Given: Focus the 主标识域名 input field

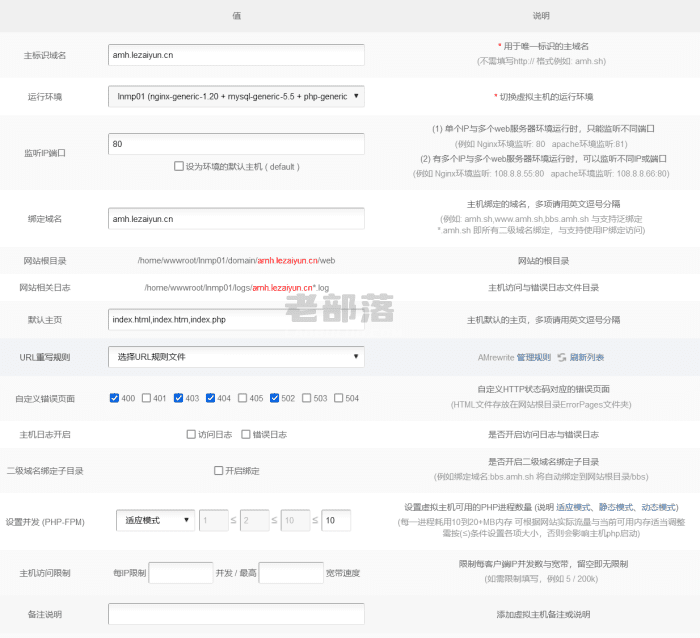Looking at the screenshot, I should [236, 55].
